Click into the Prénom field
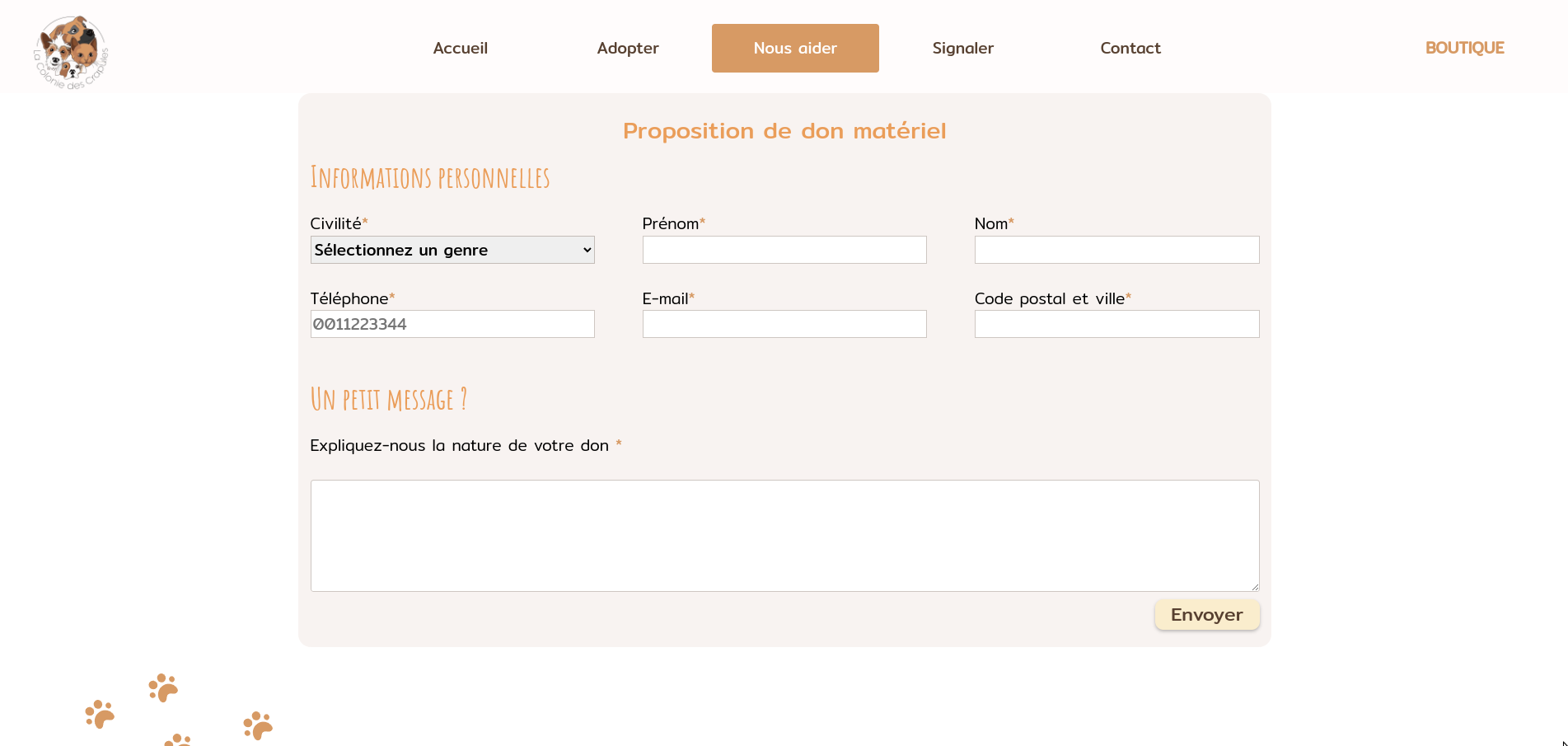The image size is (1568, 746). 784,250
